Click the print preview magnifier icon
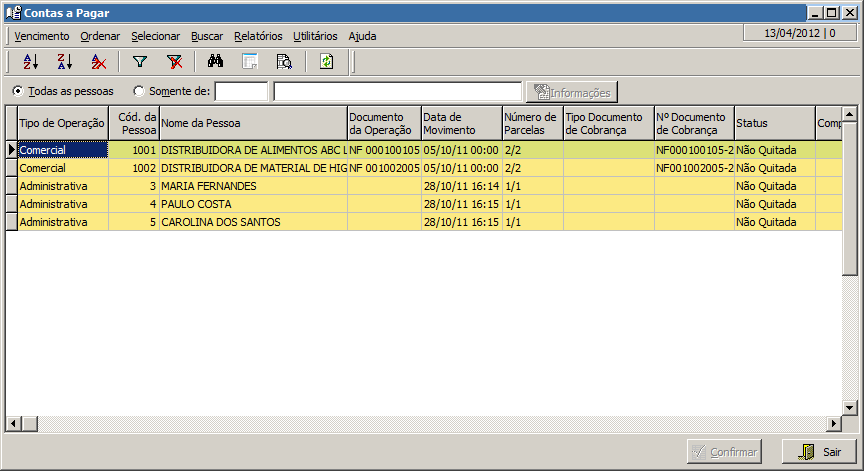864x471 pixels. point(284,62)
